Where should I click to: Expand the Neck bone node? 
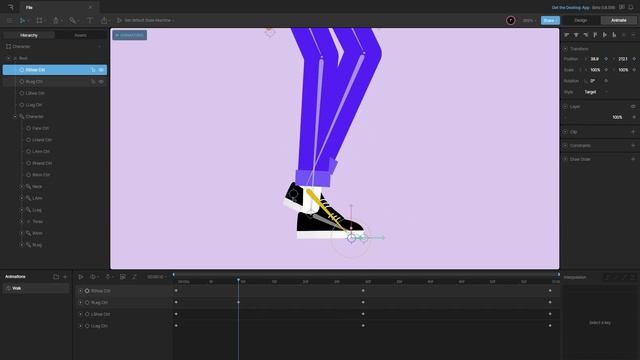[22, 187]
